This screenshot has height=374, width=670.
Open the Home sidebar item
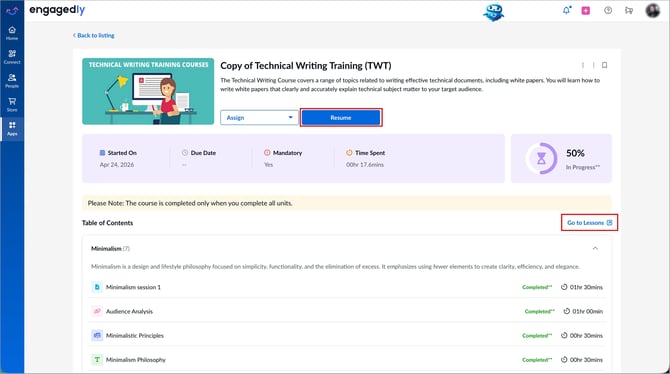(12, 33)
